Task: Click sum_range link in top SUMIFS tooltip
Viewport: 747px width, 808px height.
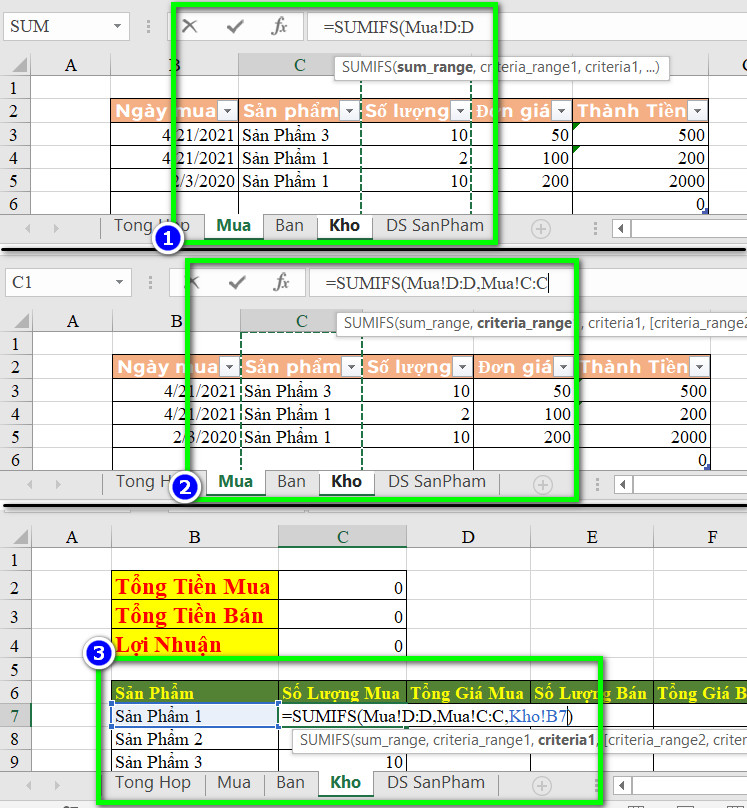Action: click(x=434, y=68)
